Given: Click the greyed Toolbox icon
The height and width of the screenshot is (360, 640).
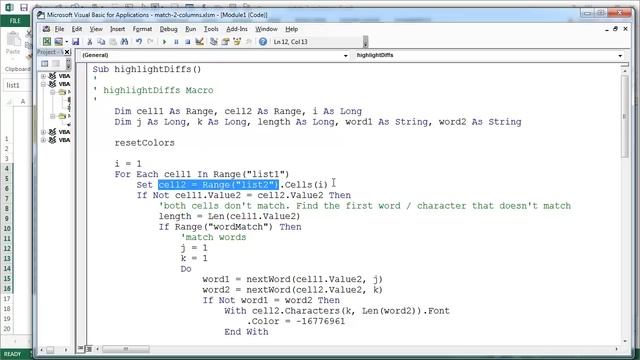Looking at the screenshot, I should [x=248, y=42].
